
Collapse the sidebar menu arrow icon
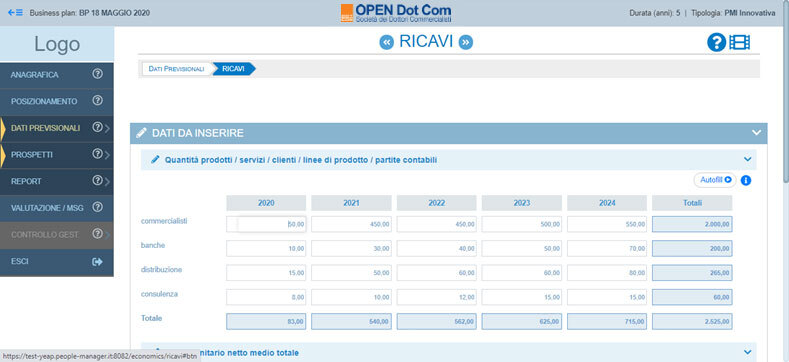click(x=15, y=13)
